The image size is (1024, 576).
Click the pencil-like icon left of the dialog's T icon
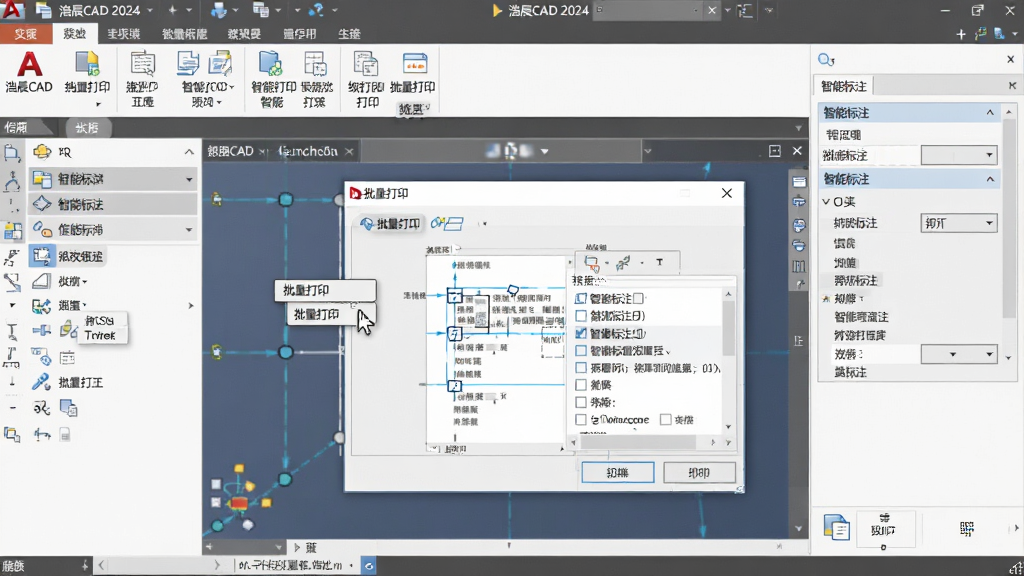[x=623, y=262]
